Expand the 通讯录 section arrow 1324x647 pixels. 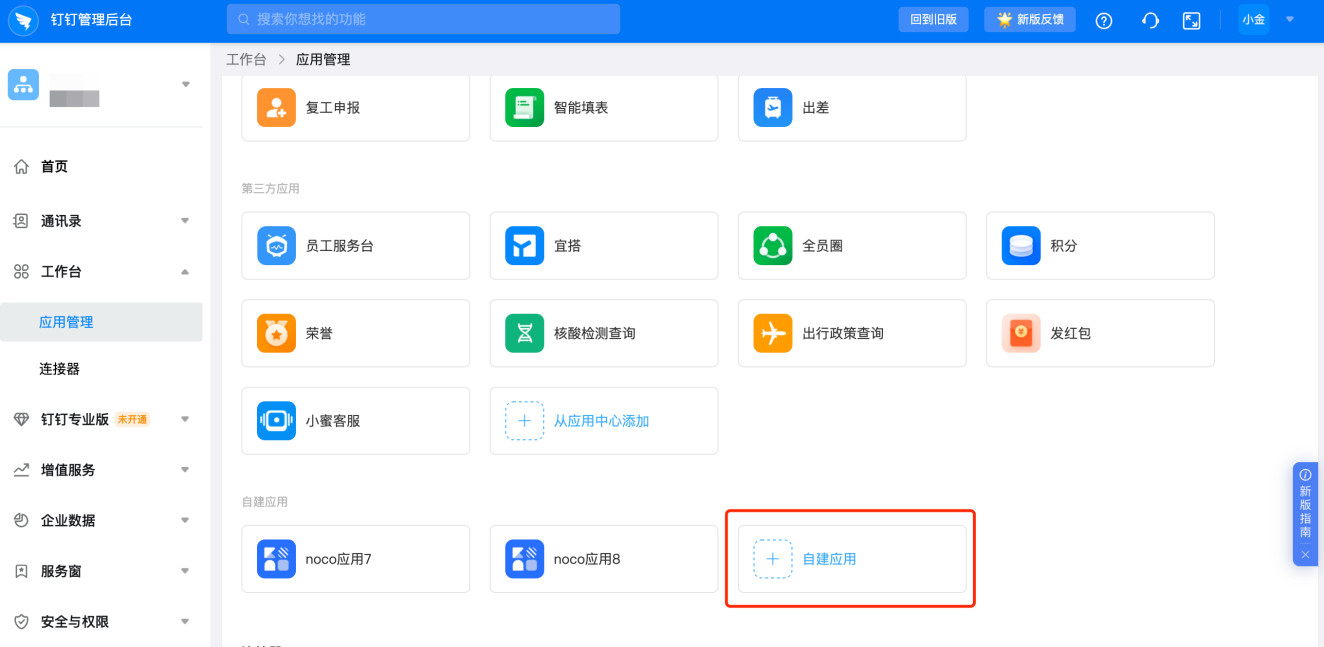point(185,221)
